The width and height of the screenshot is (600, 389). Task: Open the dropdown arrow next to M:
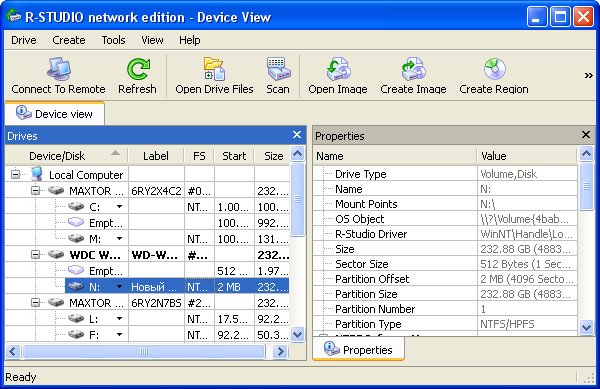coord(119,239)
